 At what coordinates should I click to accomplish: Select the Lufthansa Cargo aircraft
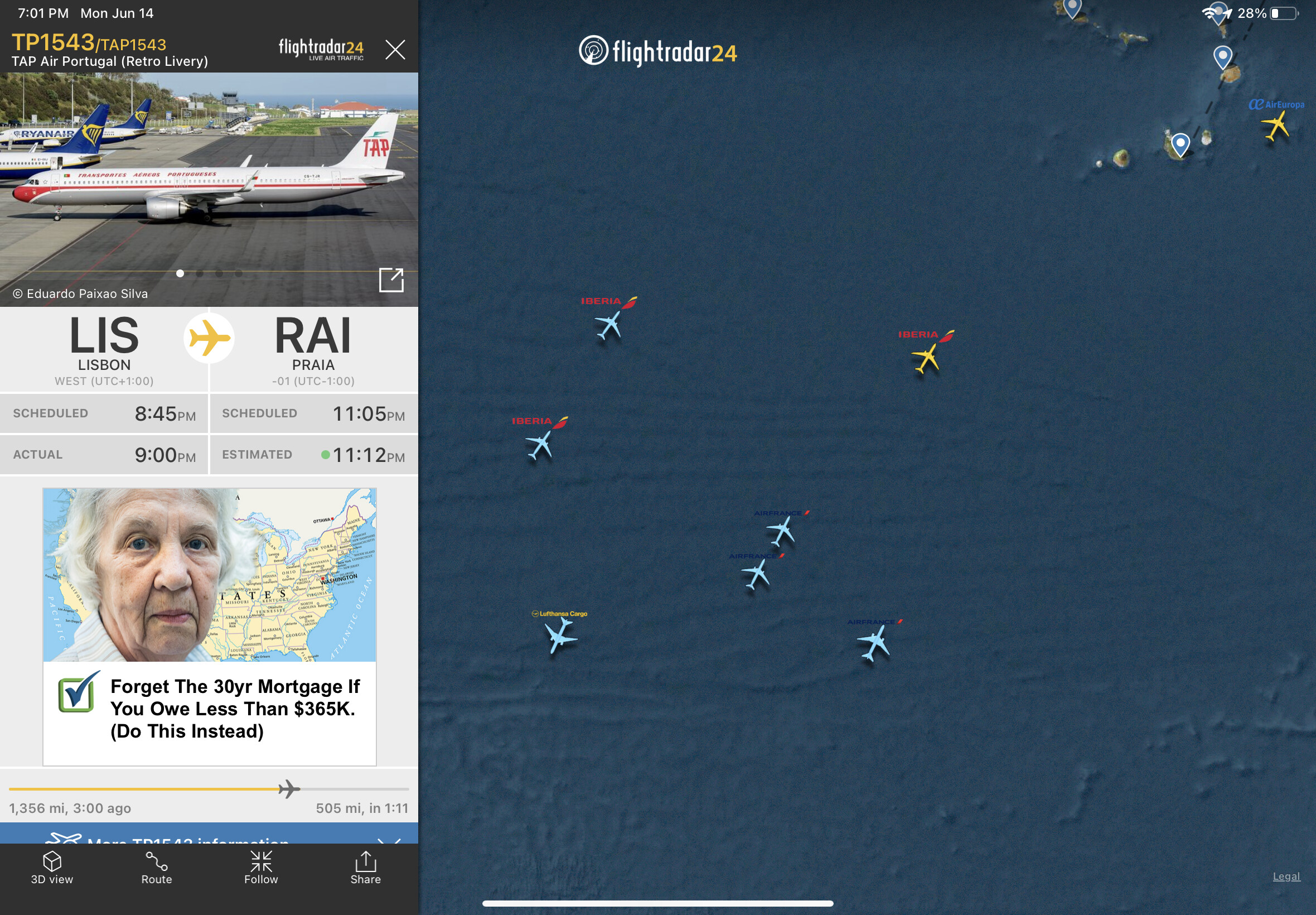coord(559,636)
